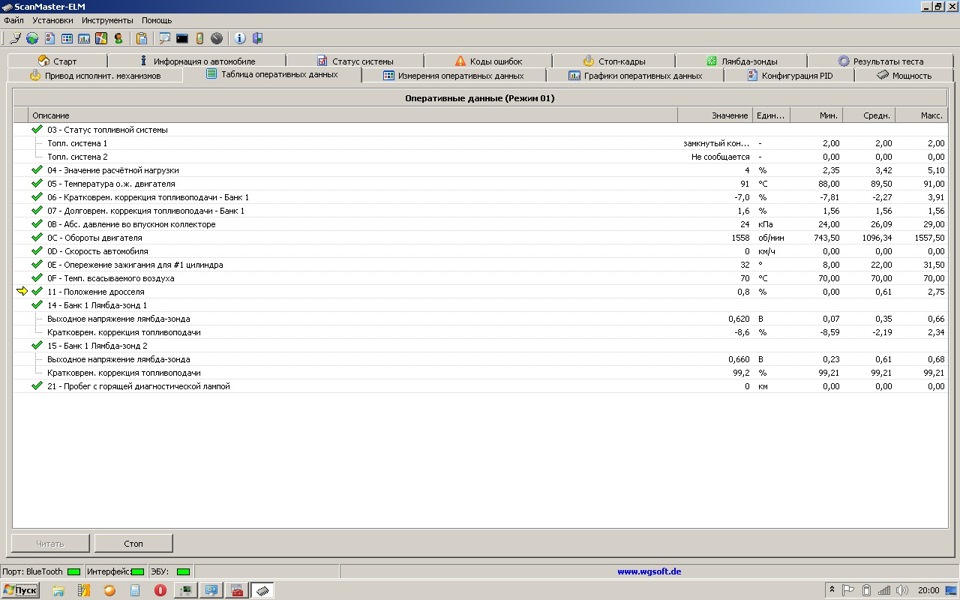Open the Инструменты menu
Image resolution: width=960 pixels, height=600 pixels.
pos(107,20)
